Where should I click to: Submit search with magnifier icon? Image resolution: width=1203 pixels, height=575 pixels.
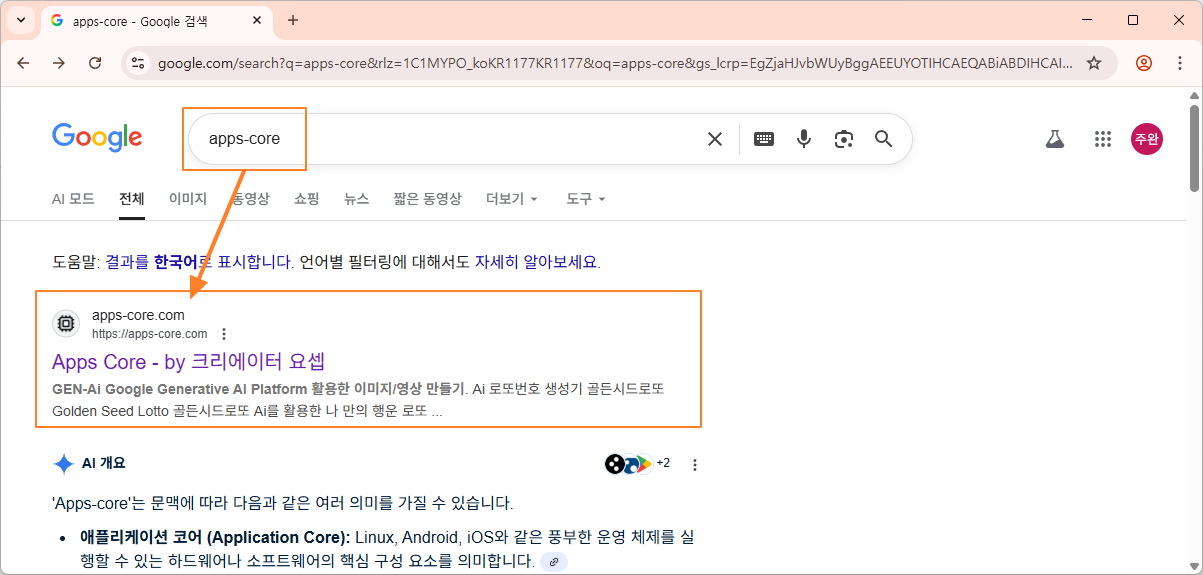click(x=883, y=139)
